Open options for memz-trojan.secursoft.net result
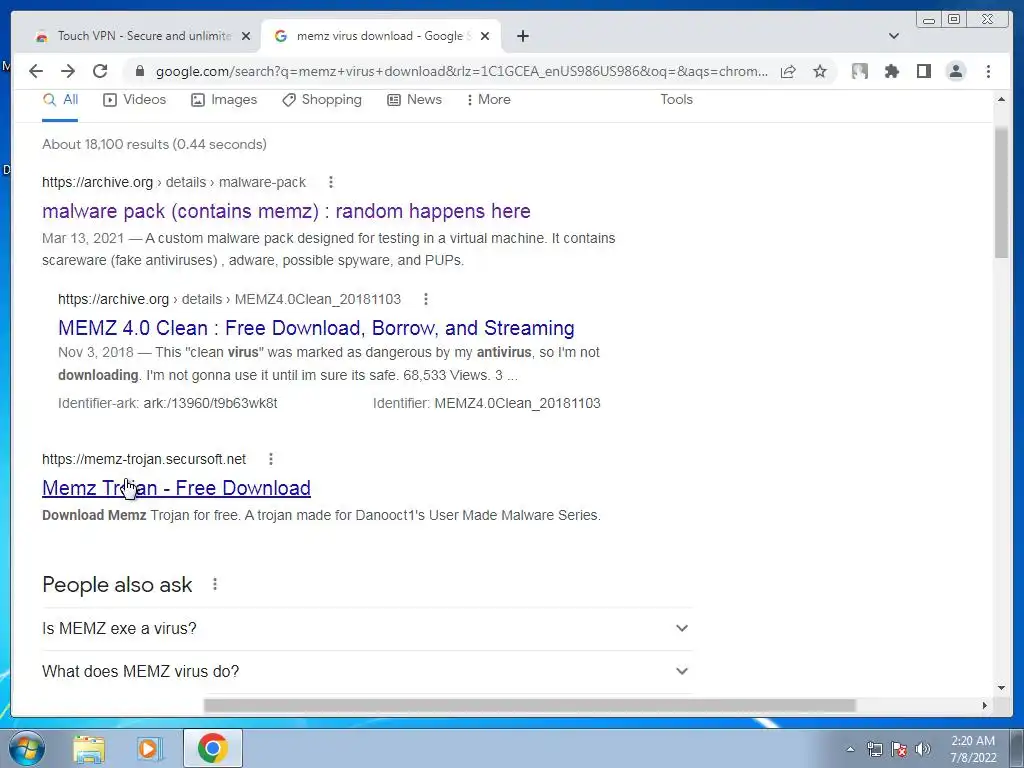 [x=271, y=459]
